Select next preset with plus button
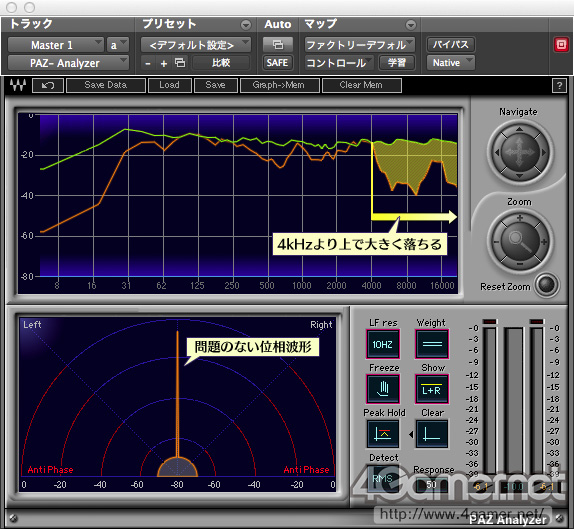 click(x=164, y=63)
